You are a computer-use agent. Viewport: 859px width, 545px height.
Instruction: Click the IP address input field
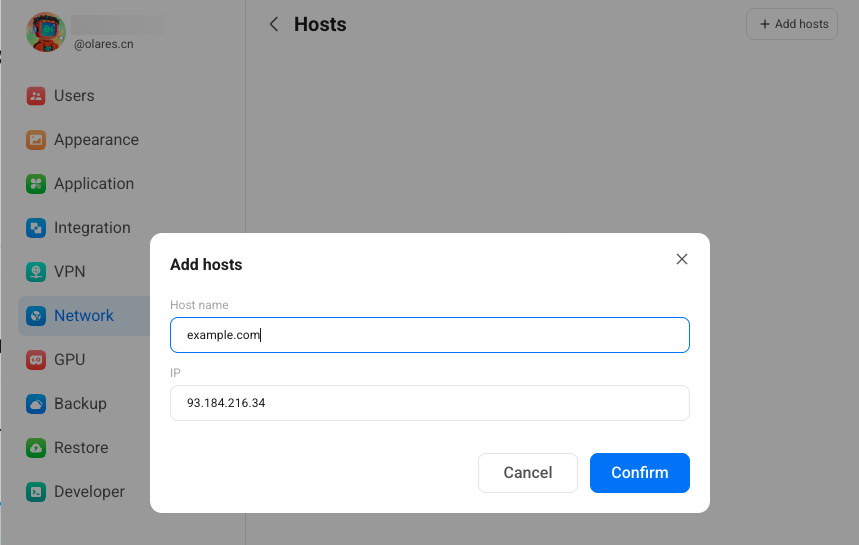[x=430, y=403]
